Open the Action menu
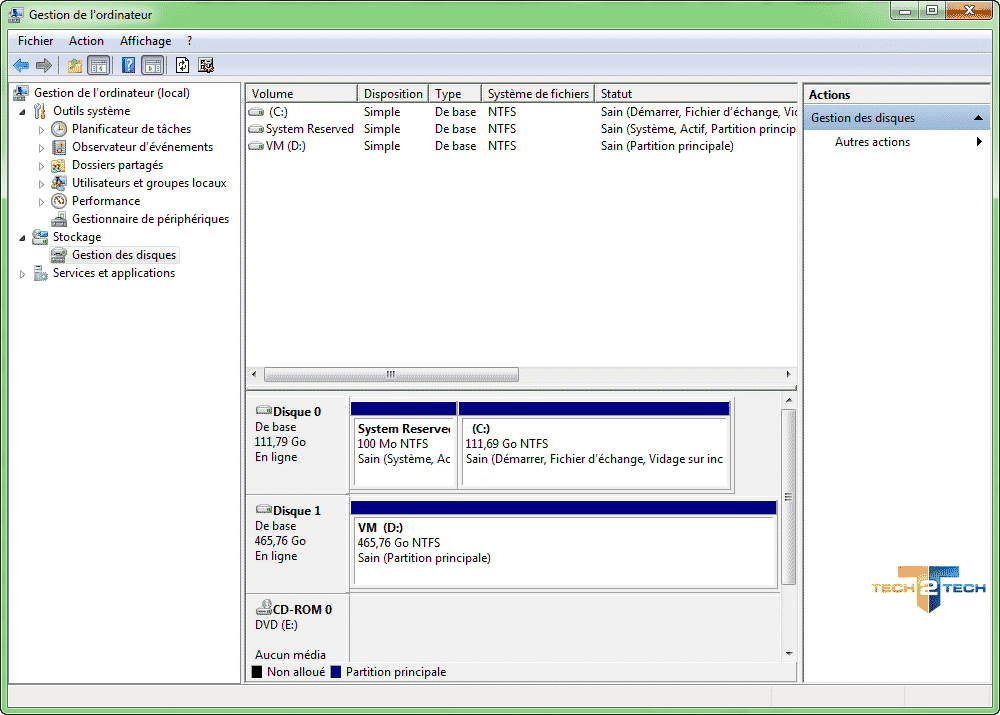Image resolution: width=1000 pixels, height=715 pixels. pyautogui.click(x=86, y=41)
